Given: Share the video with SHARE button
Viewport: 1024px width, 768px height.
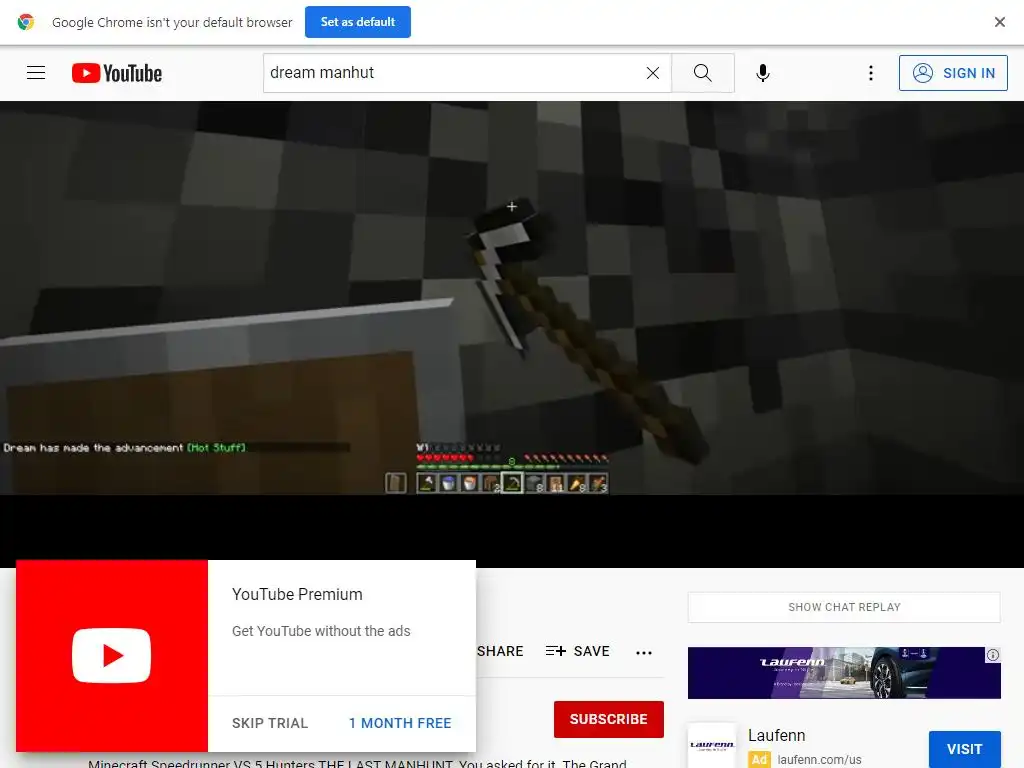Looking at the screenshot, I should tap(500, 651).
